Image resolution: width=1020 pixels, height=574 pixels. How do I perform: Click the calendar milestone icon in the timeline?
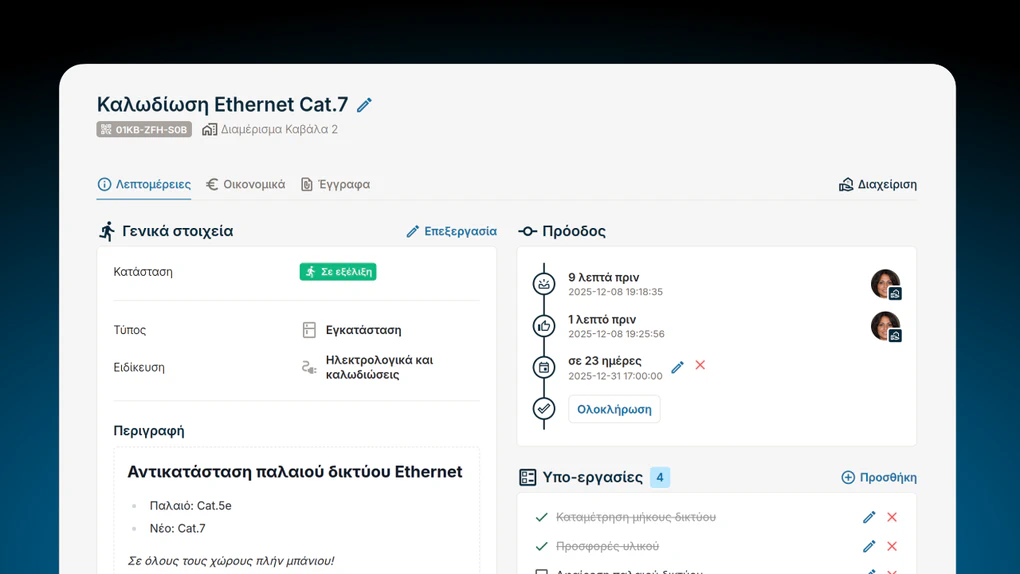[x=544, y=367]
